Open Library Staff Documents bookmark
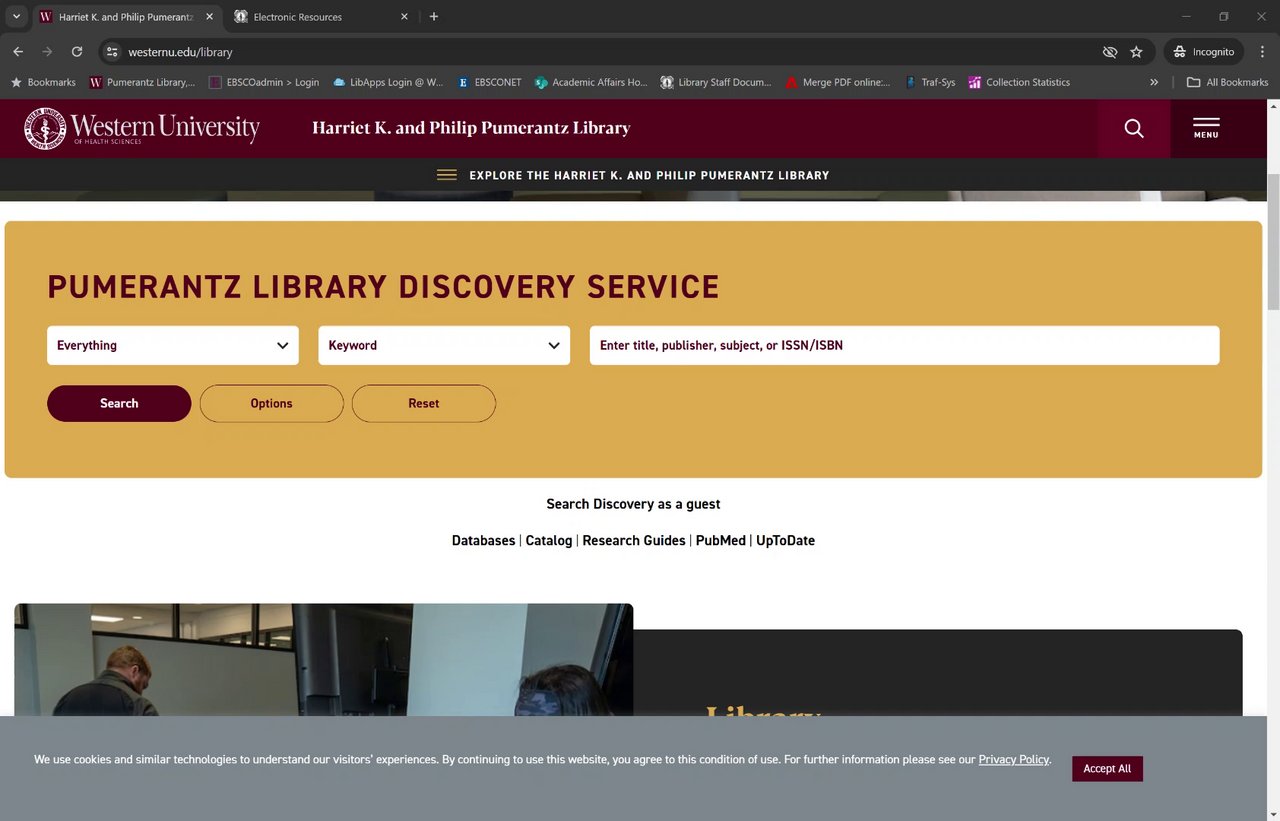This screenshot has height=821, width=1280. pyautogui.click(x=717, y=82)
